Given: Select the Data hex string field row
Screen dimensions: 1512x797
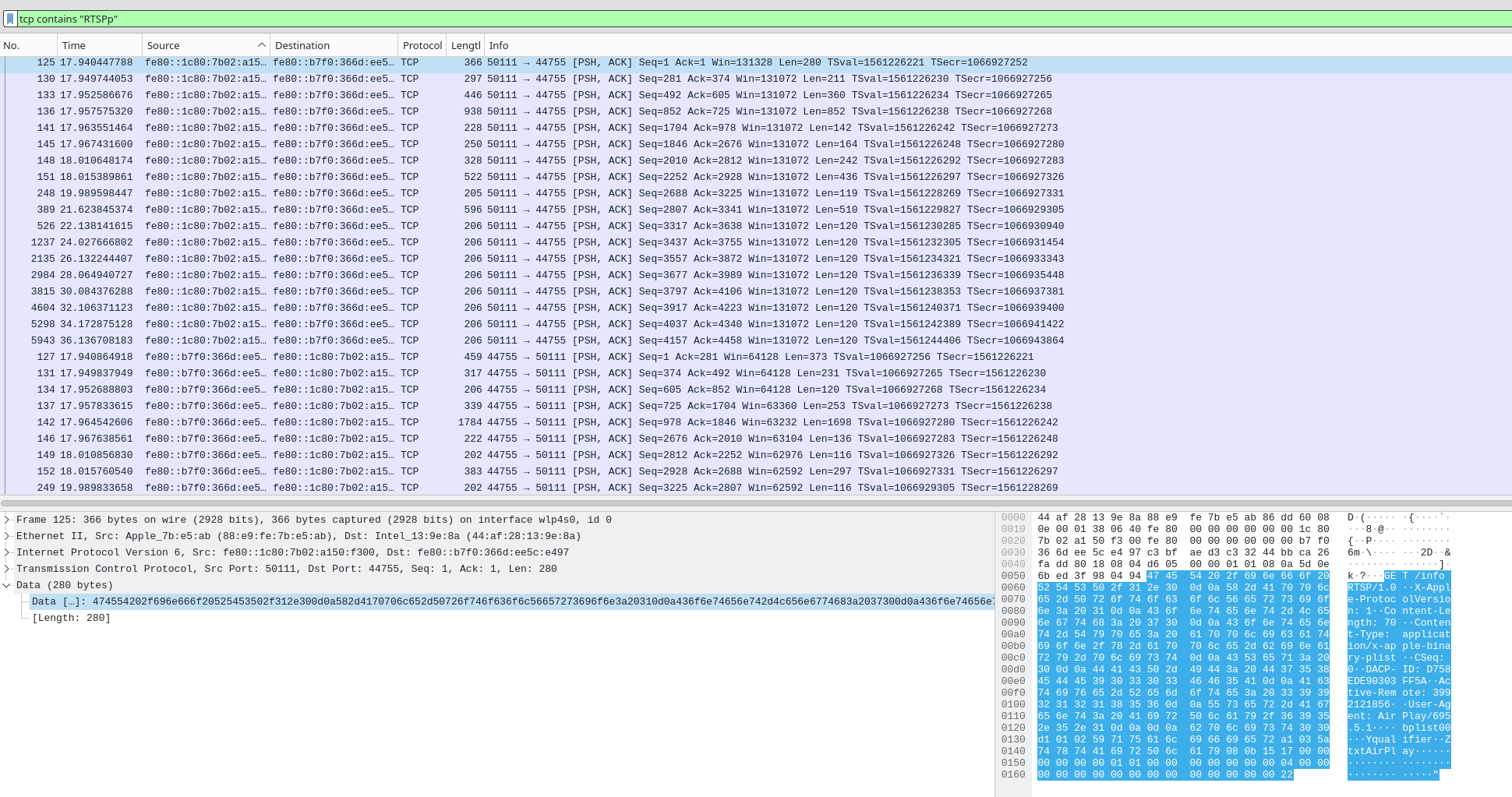Looking at the screenshot, I should click(x=512, y=601).
